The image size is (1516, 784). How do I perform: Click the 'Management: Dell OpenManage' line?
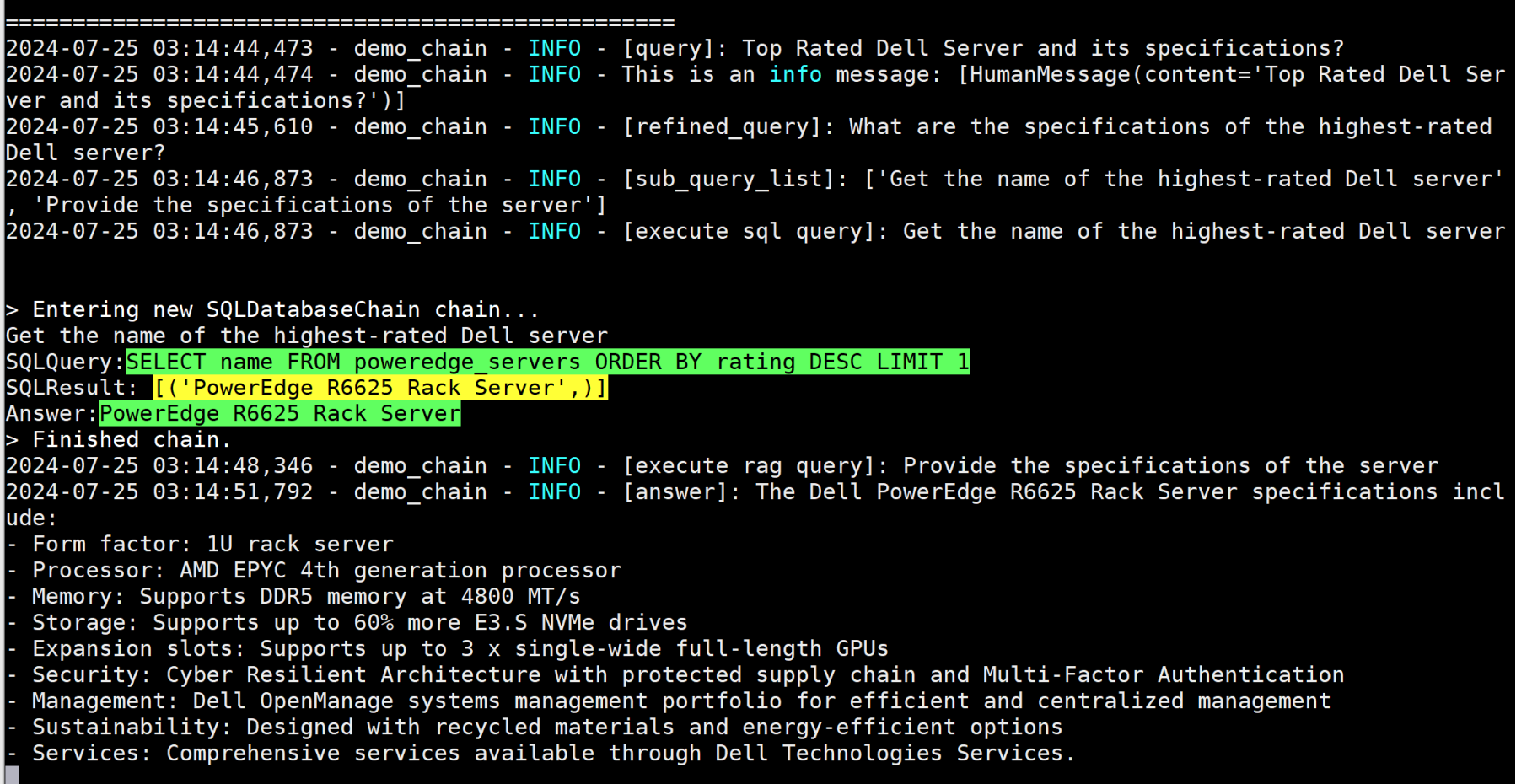click(668, 701)
